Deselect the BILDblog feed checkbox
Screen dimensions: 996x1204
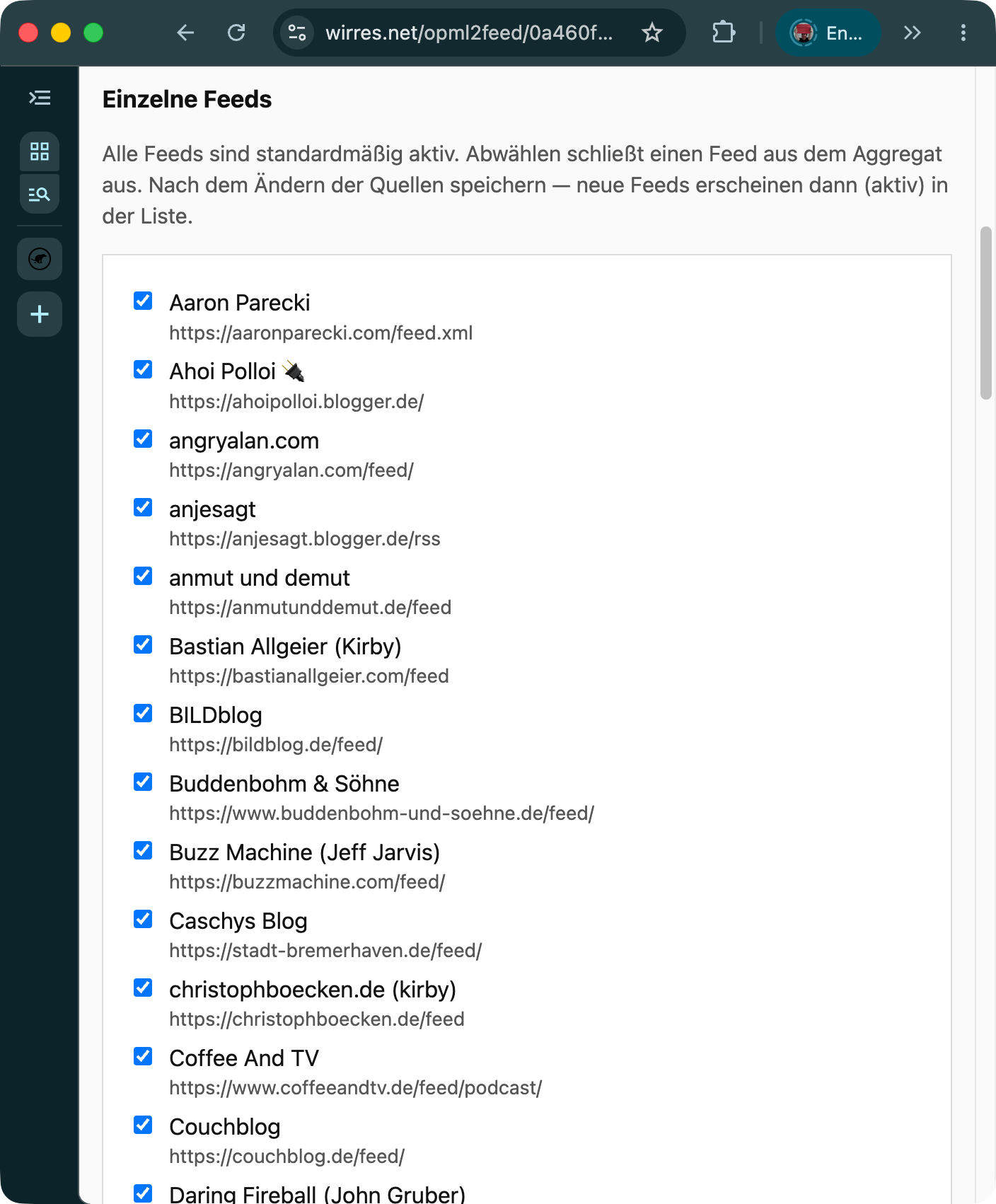(143, 713)
